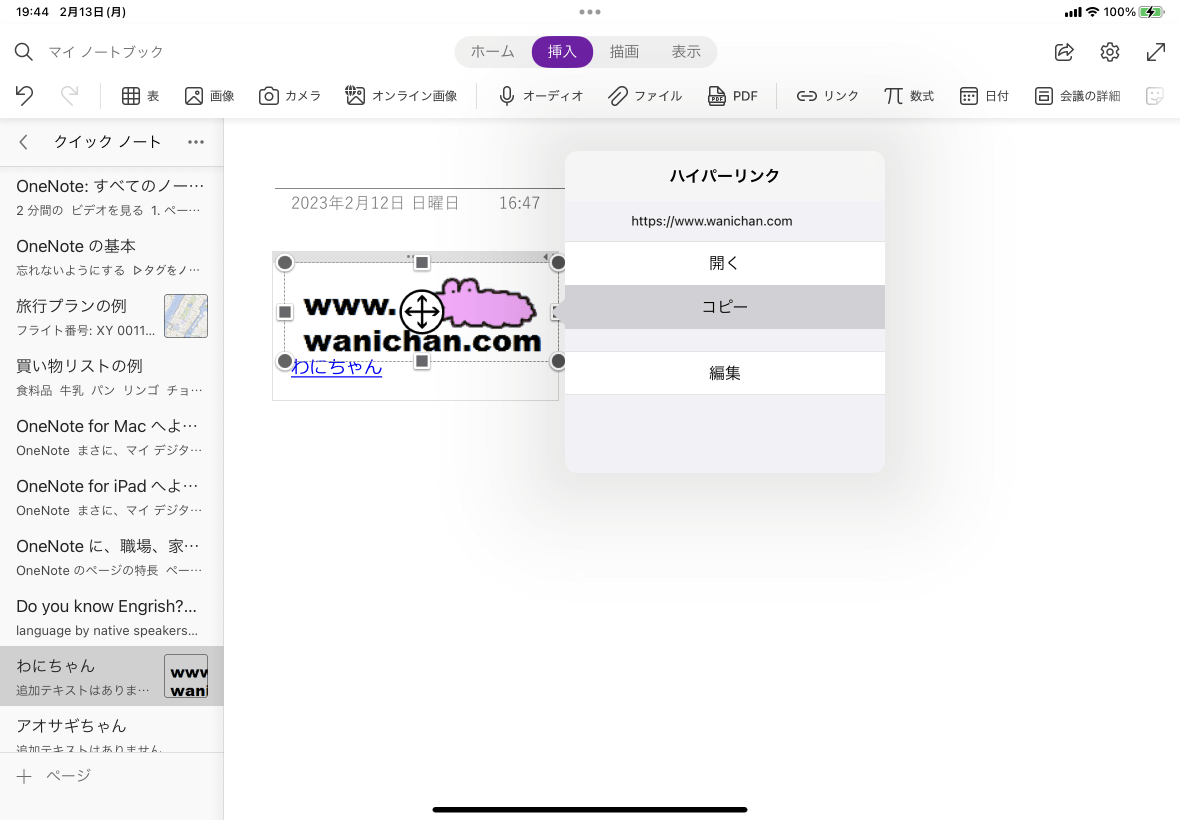
Task: Open settings gear icon
Action: coord(1109,52)
